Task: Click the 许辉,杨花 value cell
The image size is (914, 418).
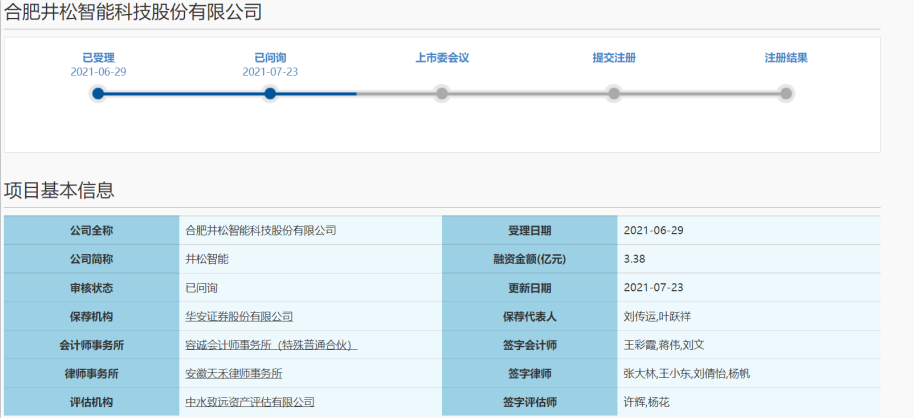Action: coord(749,402)
